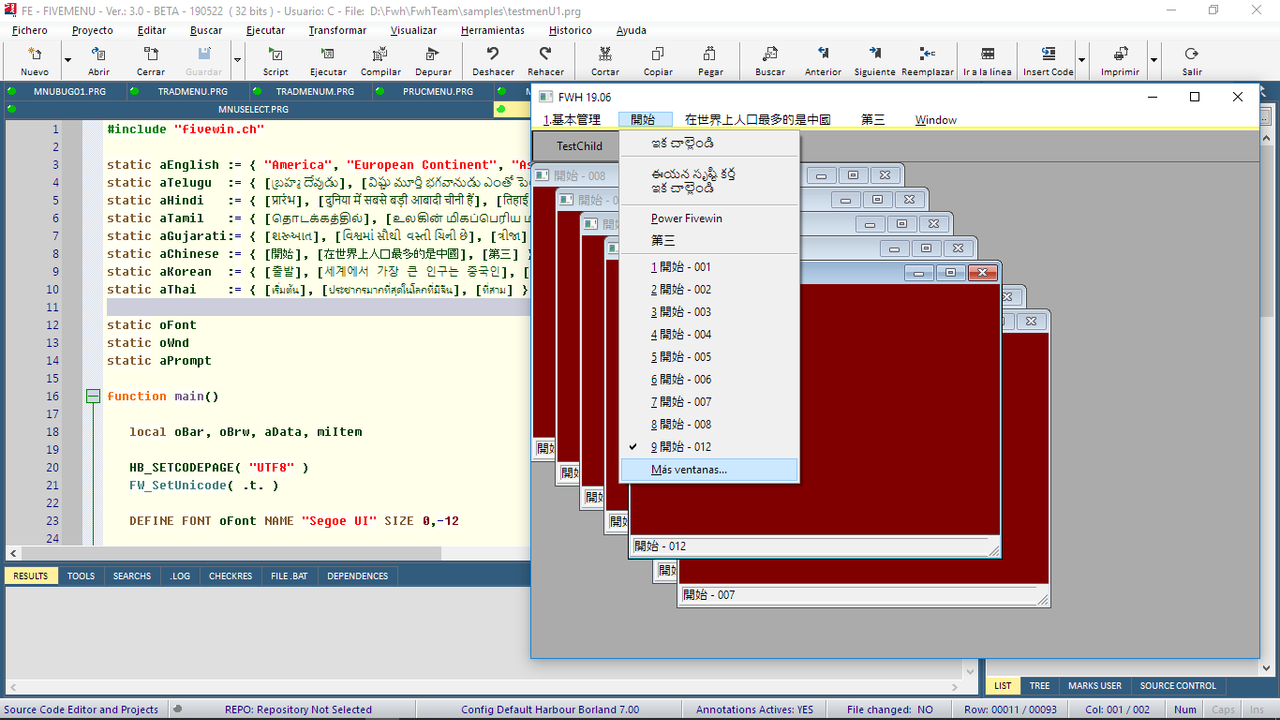Open '在世界上人口最多的是中國' menu
The height and width of the screenshot is (720, 1280).
point(758,120)
